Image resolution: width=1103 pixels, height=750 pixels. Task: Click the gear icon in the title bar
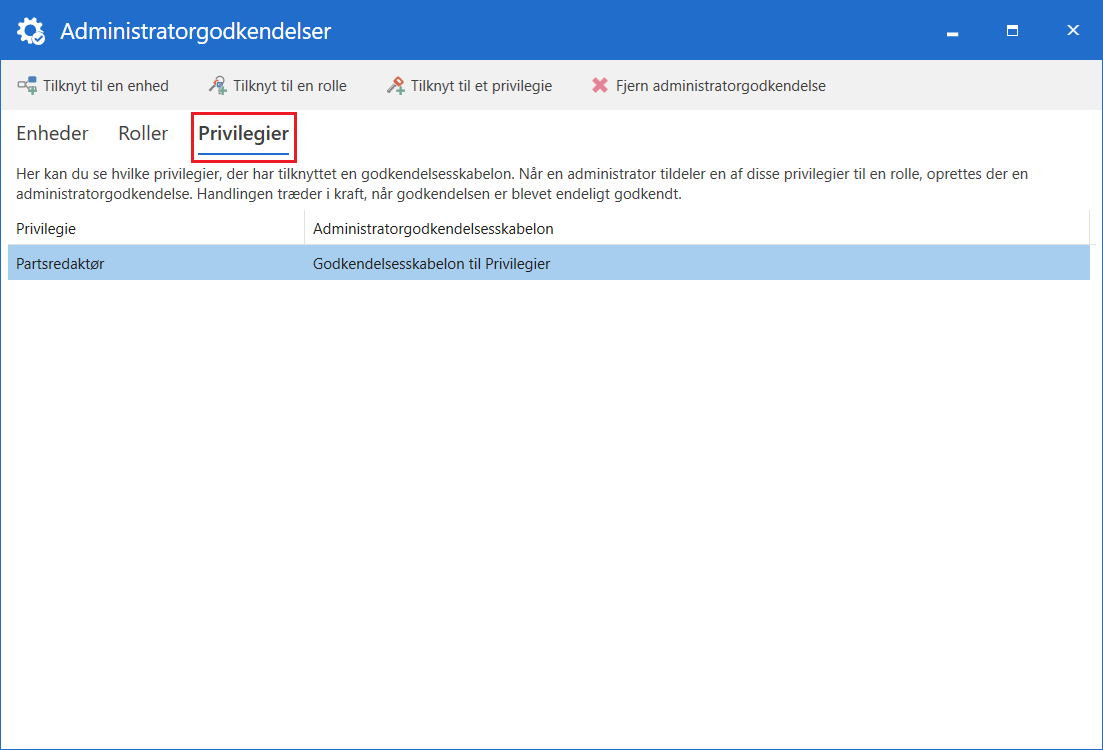click(x=31, y=31)
